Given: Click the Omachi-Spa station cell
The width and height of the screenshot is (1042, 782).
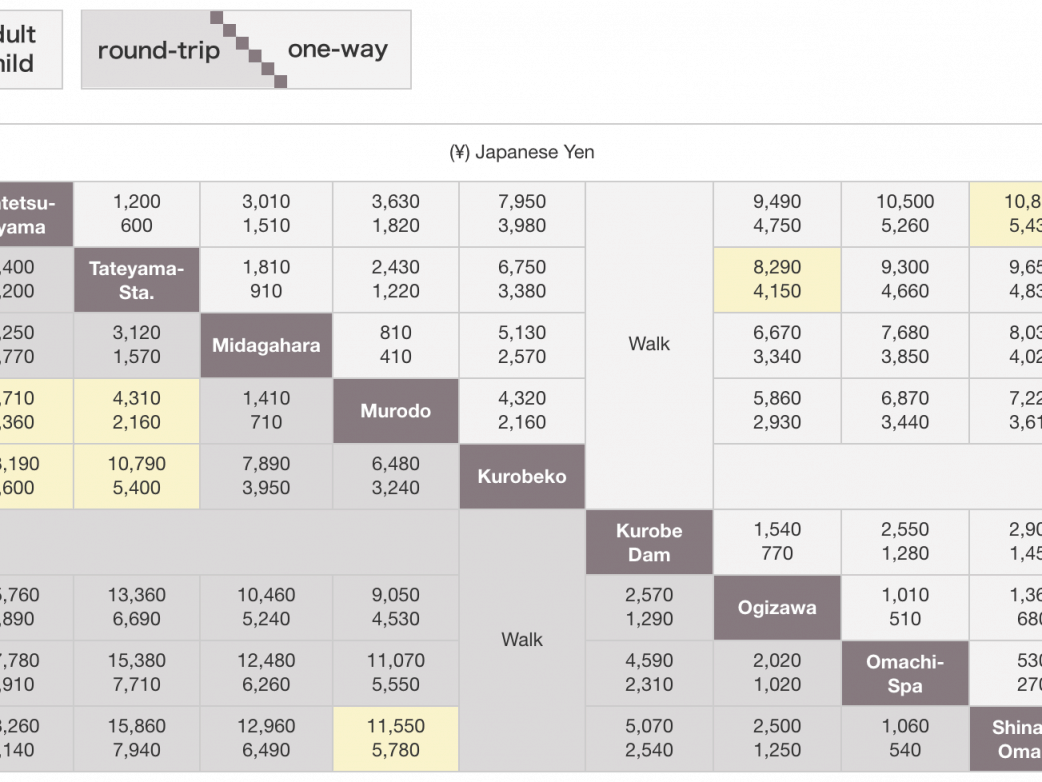Looking at the screenshot, I should point(904,673).
